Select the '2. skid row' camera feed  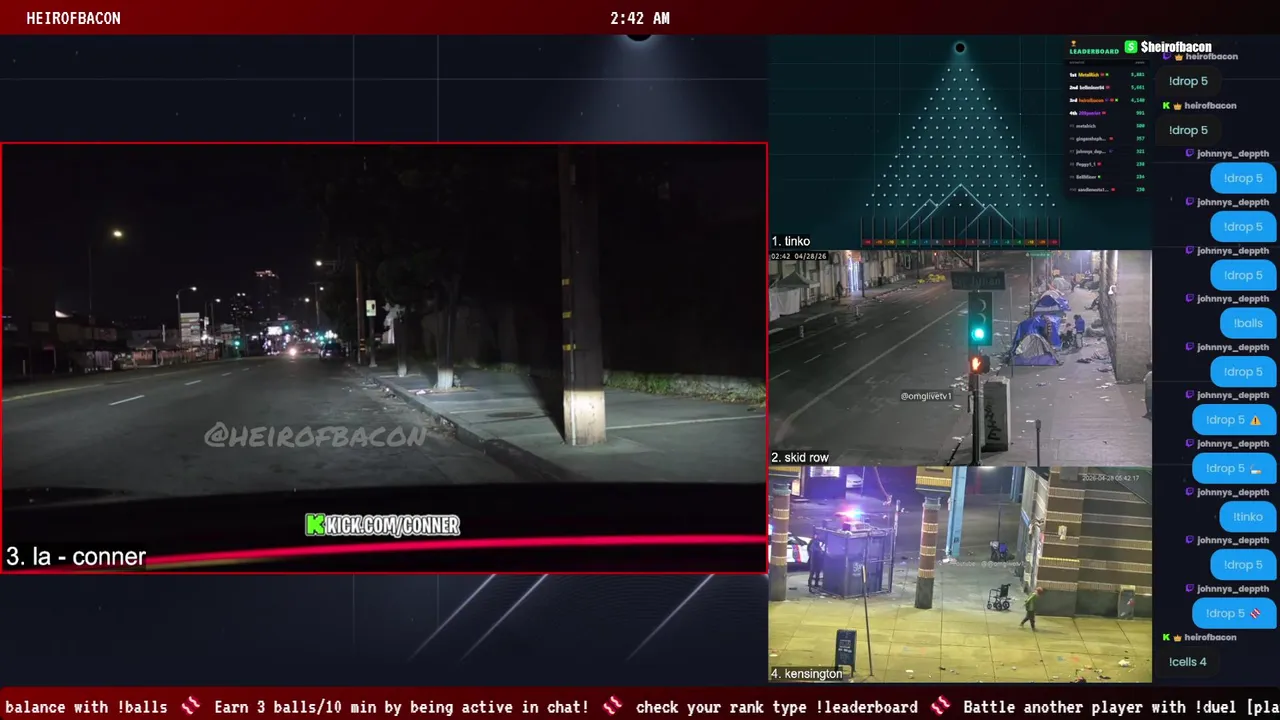click(960, 358)
